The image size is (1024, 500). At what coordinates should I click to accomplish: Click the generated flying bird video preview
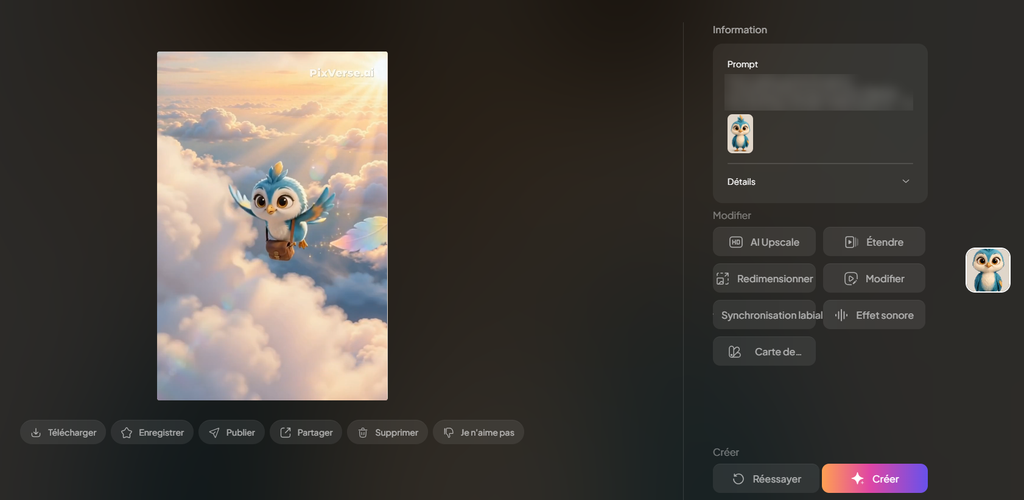272,226
